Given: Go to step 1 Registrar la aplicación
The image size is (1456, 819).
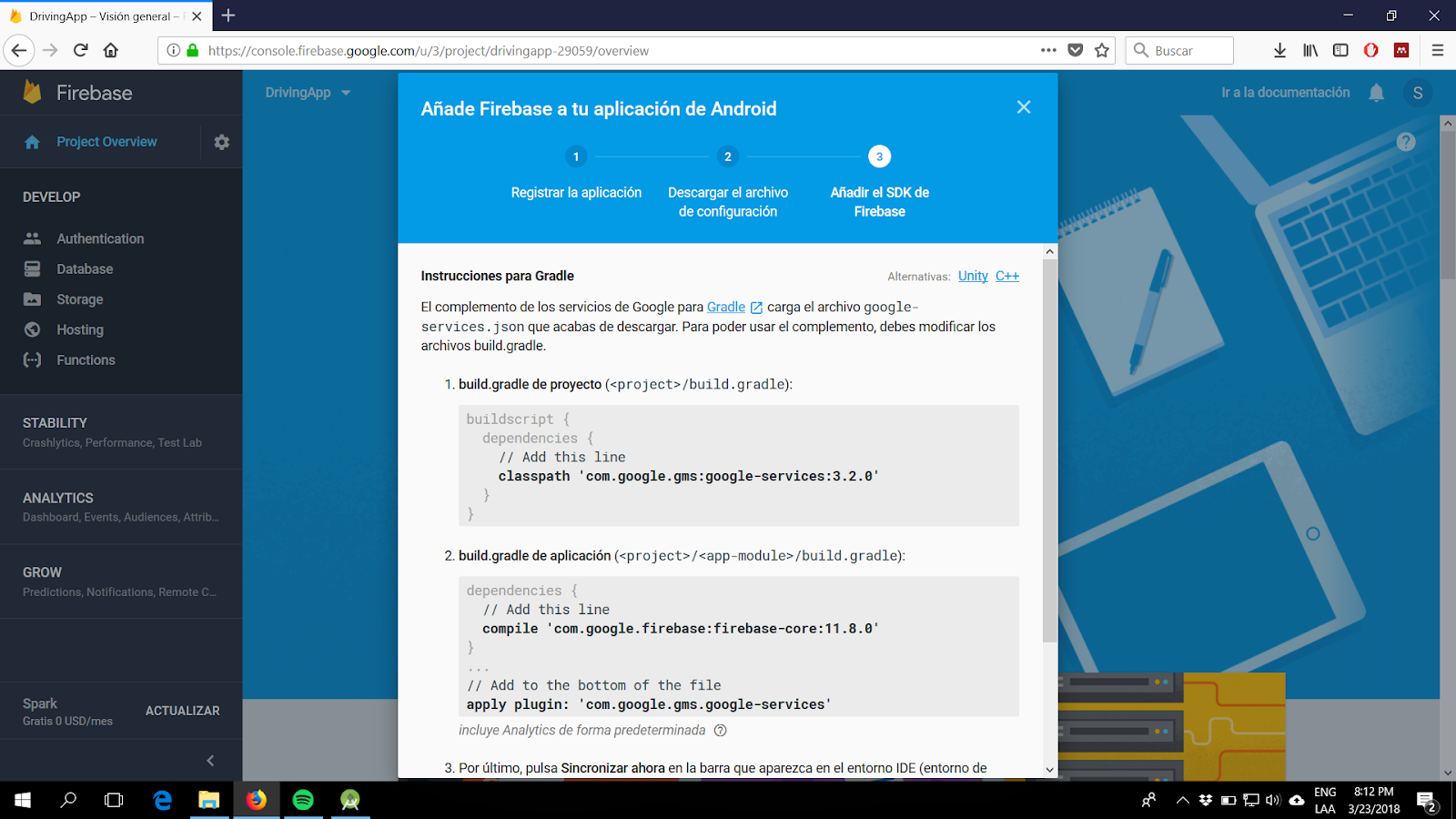Looking at the screenshot, I should tap(576, 174).
